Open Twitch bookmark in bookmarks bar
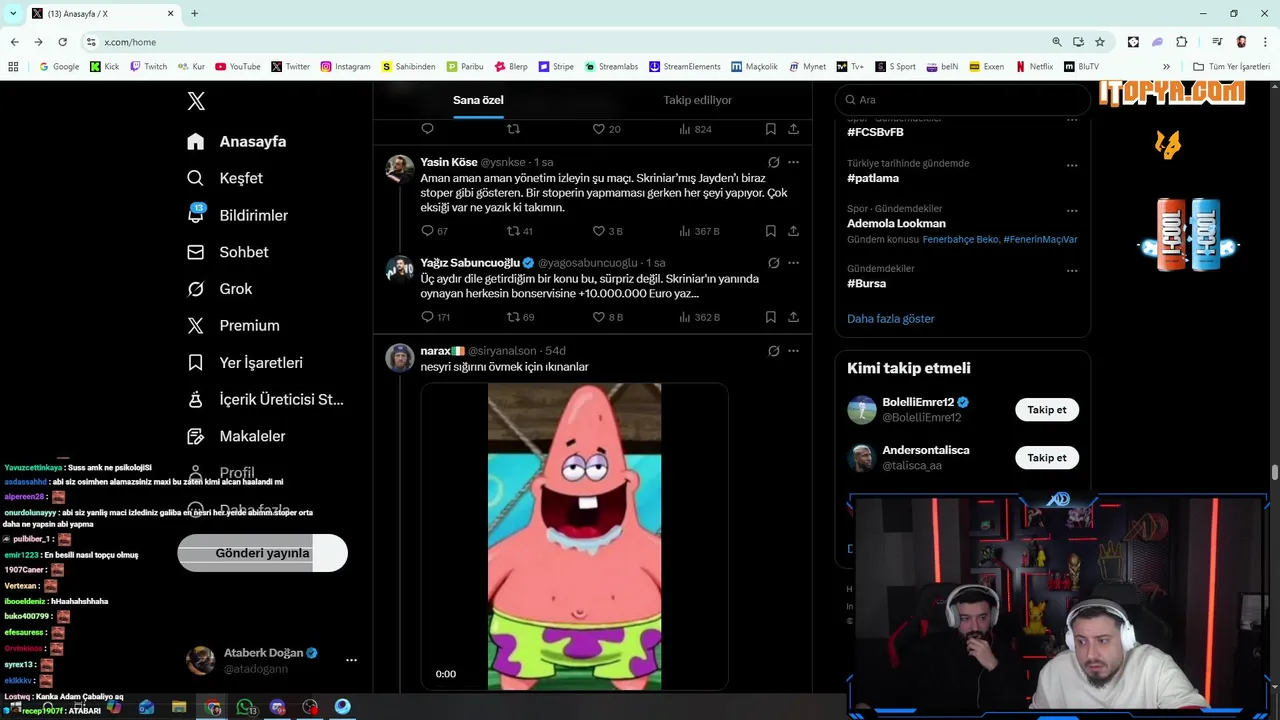 point(149,67)
